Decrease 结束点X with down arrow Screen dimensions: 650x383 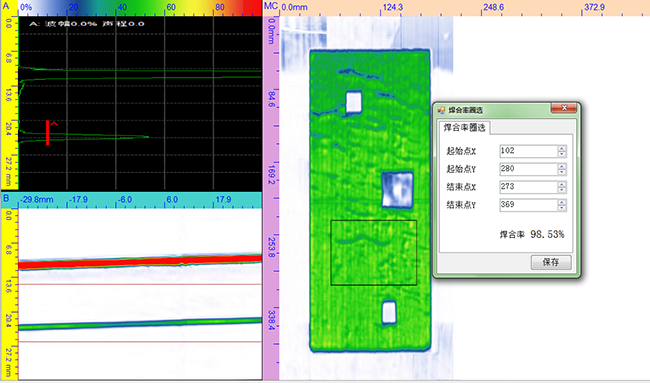(x=562, y=190)
